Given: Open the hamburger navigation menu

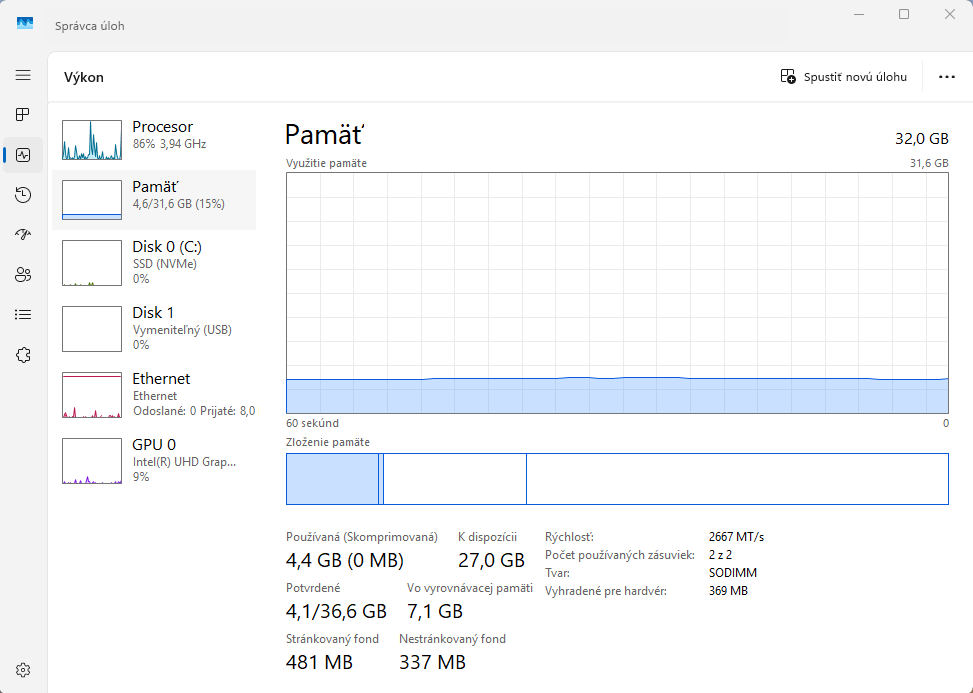Looking at the screenshot, I should click(x=23, y=75).
